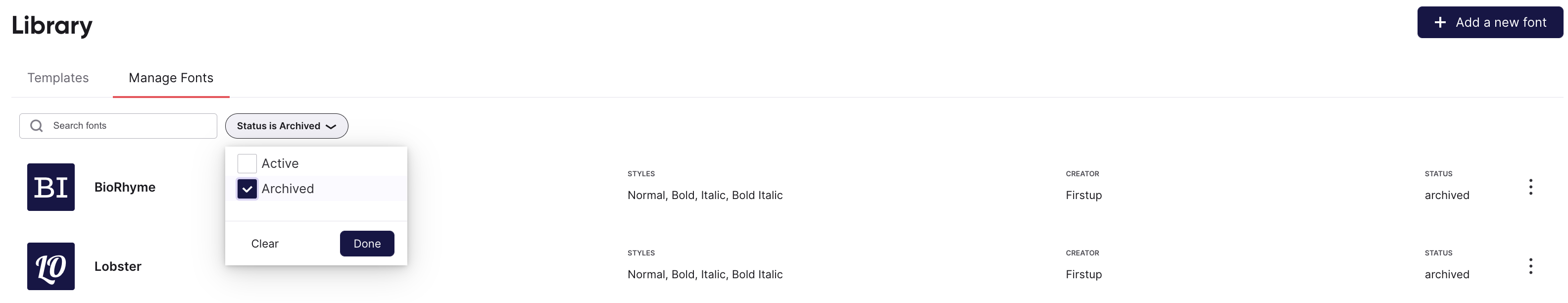Screen dimensions: 1568x303
Task: Click the Lobster font thumbnail icon
Action: (x=51, y=266)
